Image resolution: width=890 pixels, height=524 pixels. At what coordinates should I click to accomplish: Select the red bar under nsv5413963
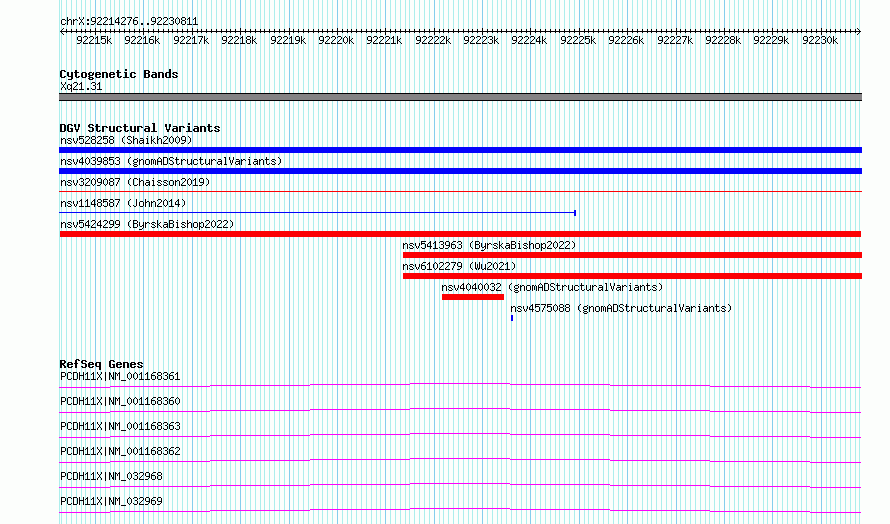[632, 255]
